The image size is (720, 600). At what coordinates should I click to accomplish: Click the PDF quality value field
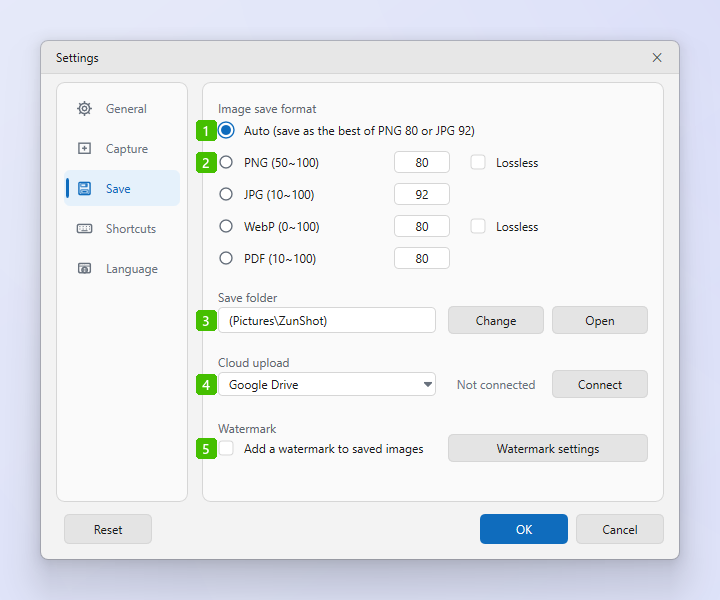[x=422, y=258]
